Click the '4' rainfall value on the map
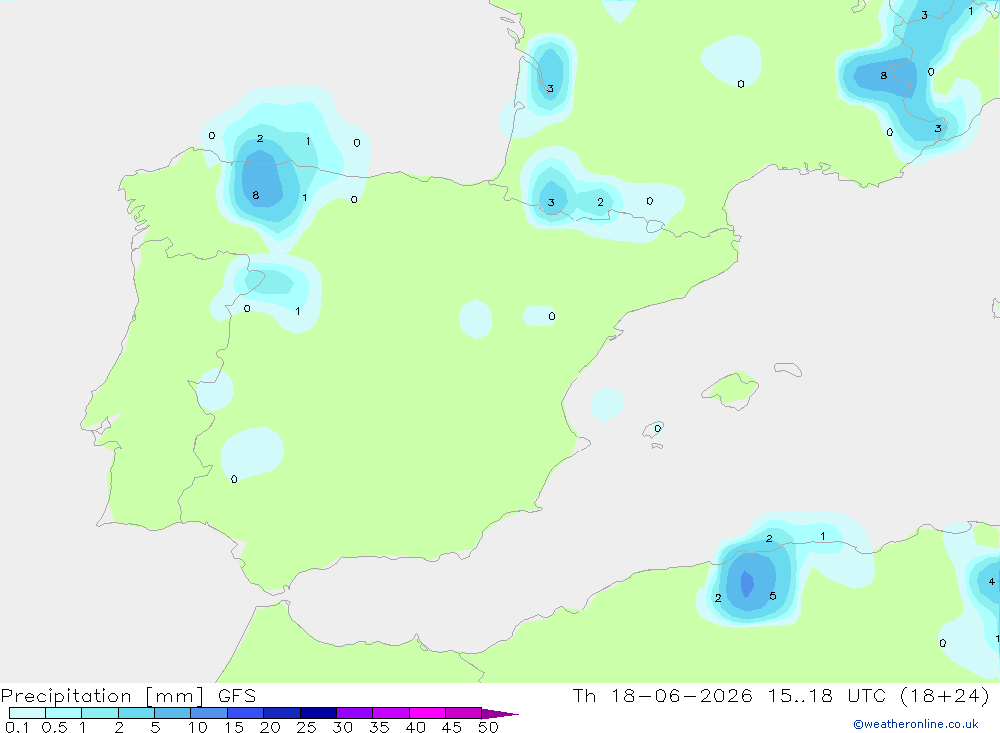This screenshot has height=733, width=1000. pyautogui.click(x=991, y=581)
